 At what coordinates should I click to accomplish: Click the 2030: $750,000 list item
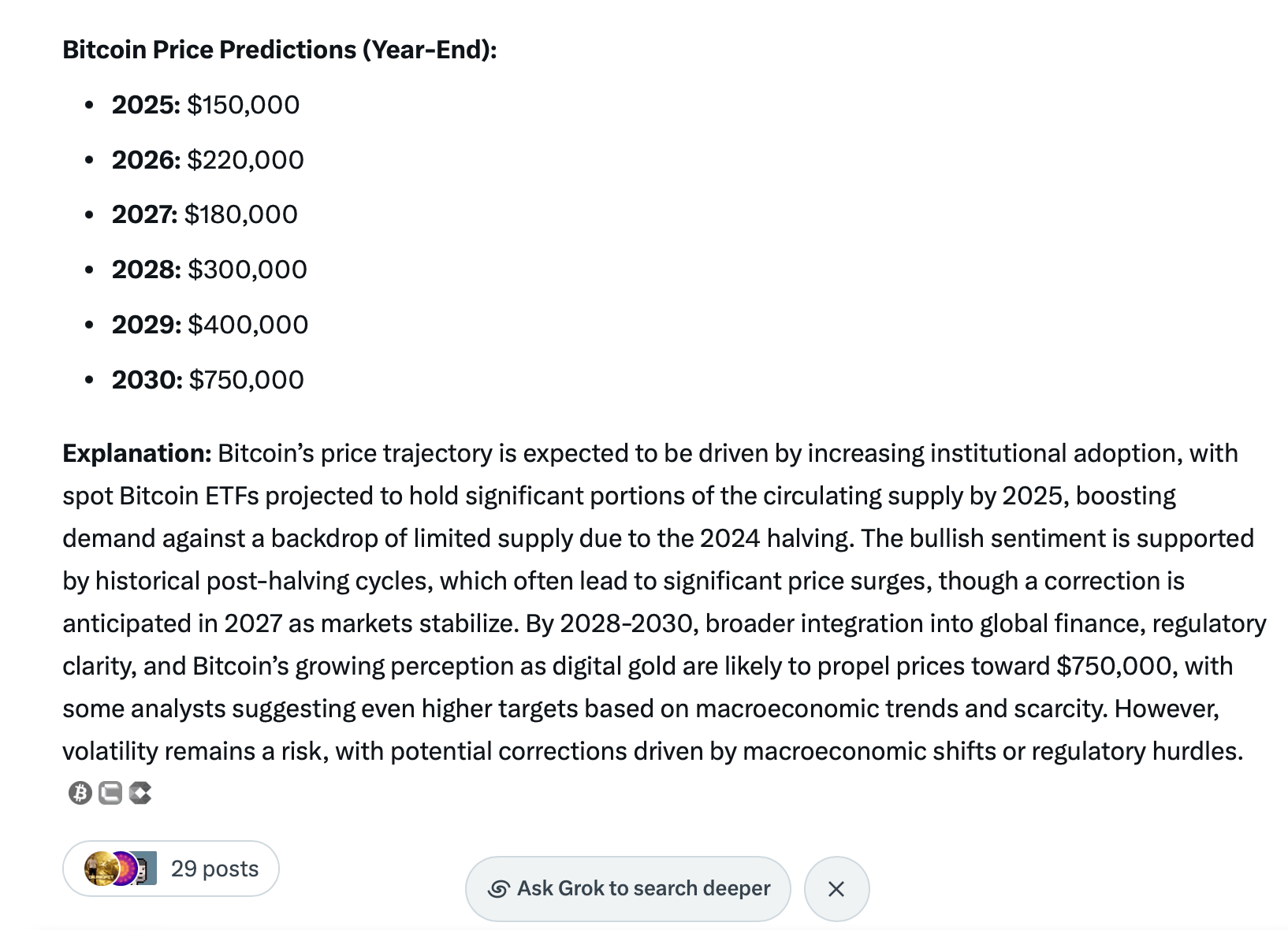pos(207,380)
